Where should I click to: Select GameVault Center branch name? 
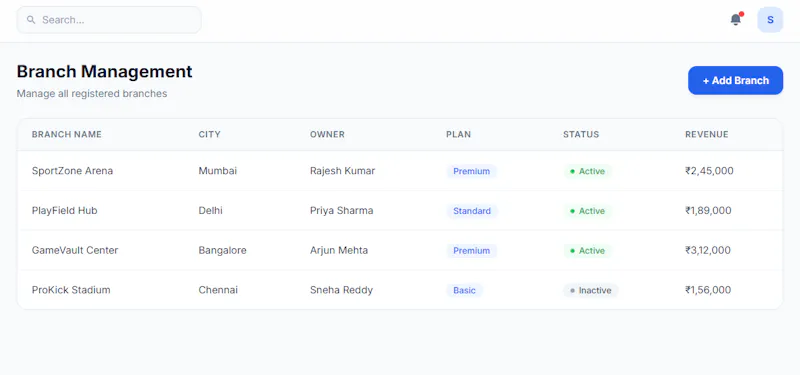[75, 251]
